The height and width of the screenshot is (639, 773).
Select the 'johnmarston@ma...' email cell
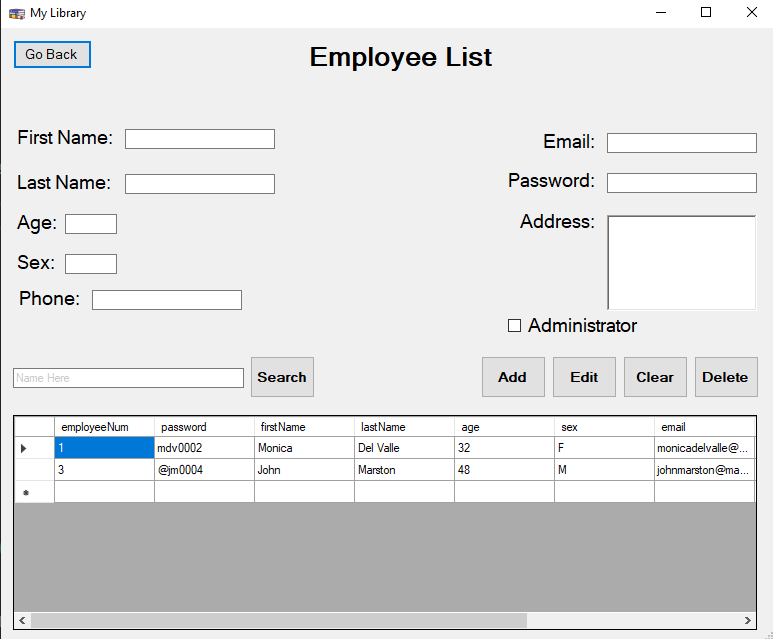705,470
